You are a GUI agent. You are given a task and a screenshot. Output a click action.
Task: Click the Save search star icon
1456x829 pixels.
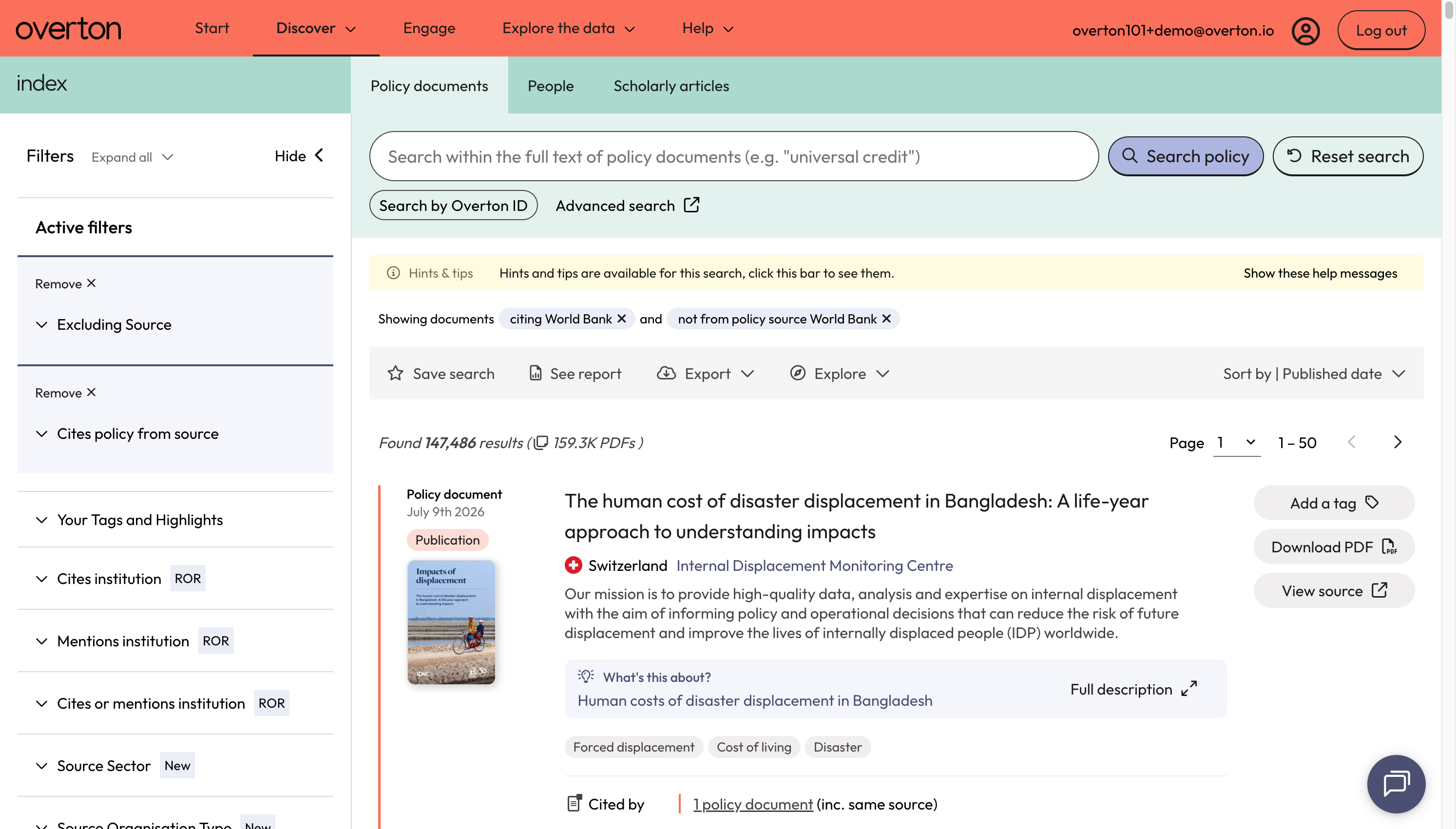pos(395,374)
